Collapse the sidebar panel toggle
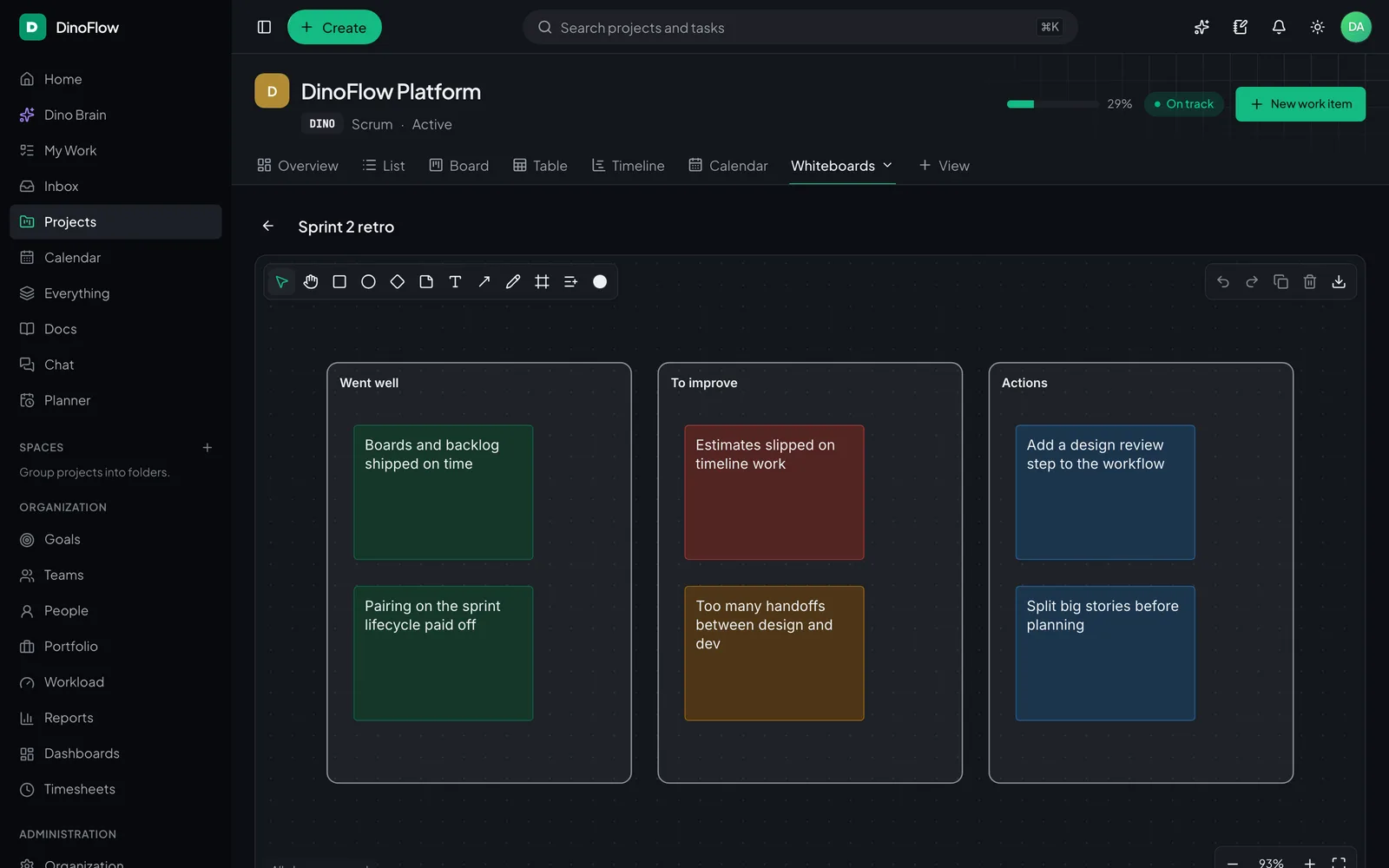The height and width of the screenshot is (868, 1389). (265, 27)
